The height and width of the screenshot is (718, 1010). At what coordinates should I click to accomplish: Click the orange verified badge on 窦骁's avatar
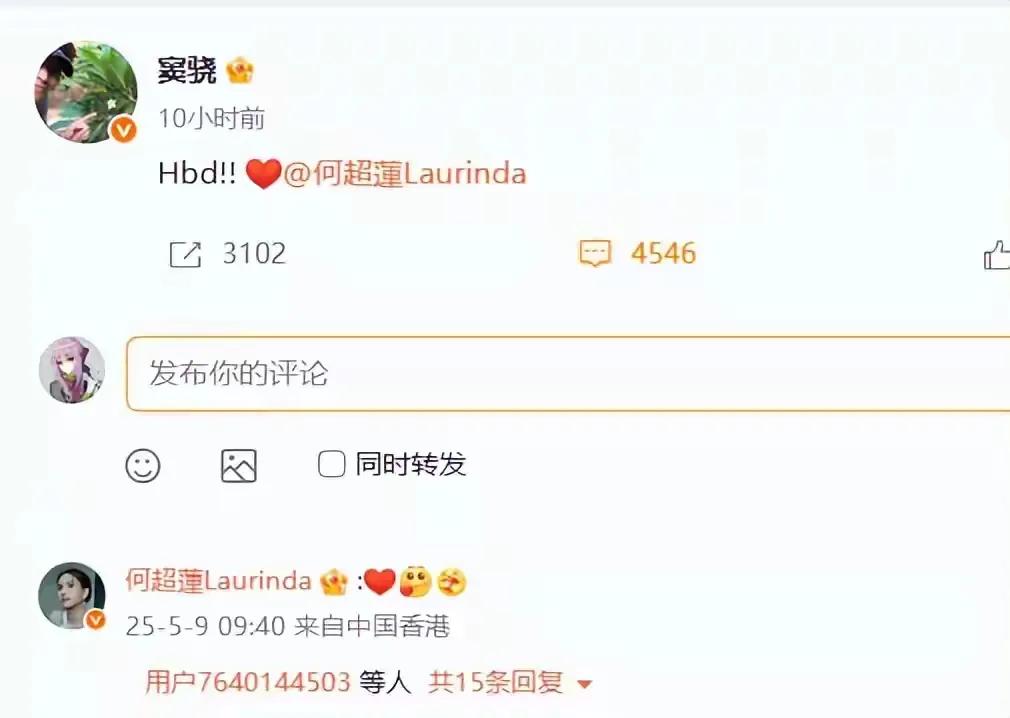pos(122,130)
